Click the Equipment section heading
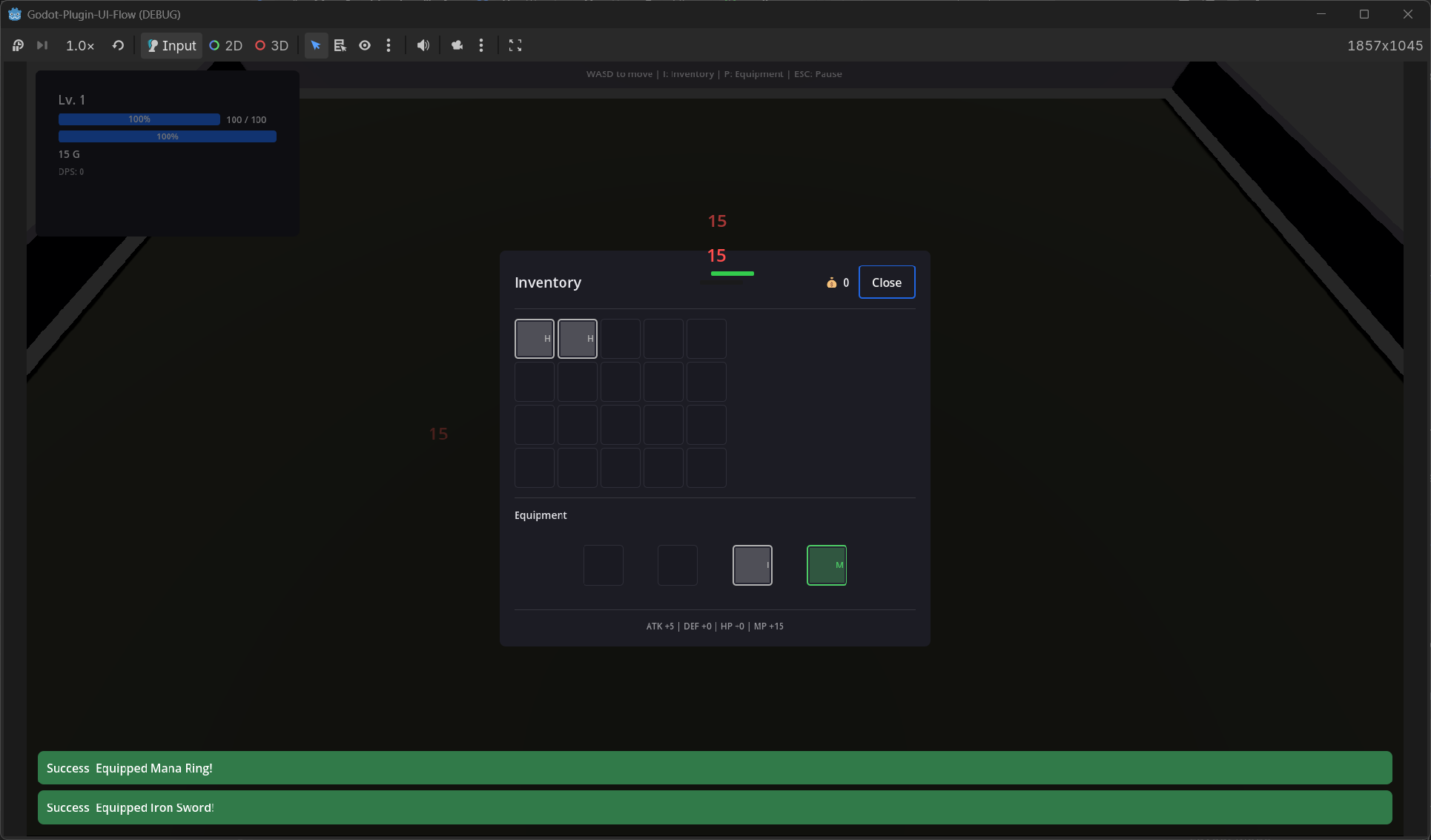The image size is (1431, 840). pos(541,515)
